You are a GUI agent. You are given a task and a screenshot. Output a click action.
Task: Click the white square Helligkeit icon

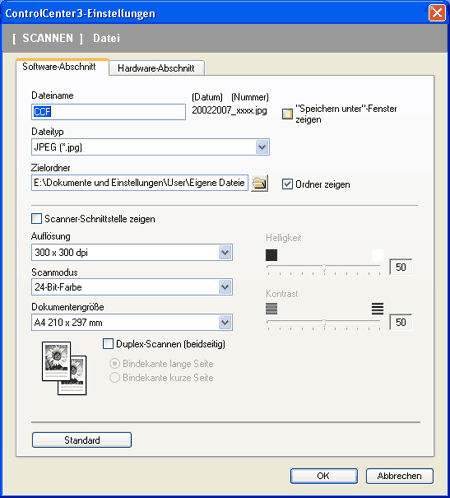[x=377, y=255]
